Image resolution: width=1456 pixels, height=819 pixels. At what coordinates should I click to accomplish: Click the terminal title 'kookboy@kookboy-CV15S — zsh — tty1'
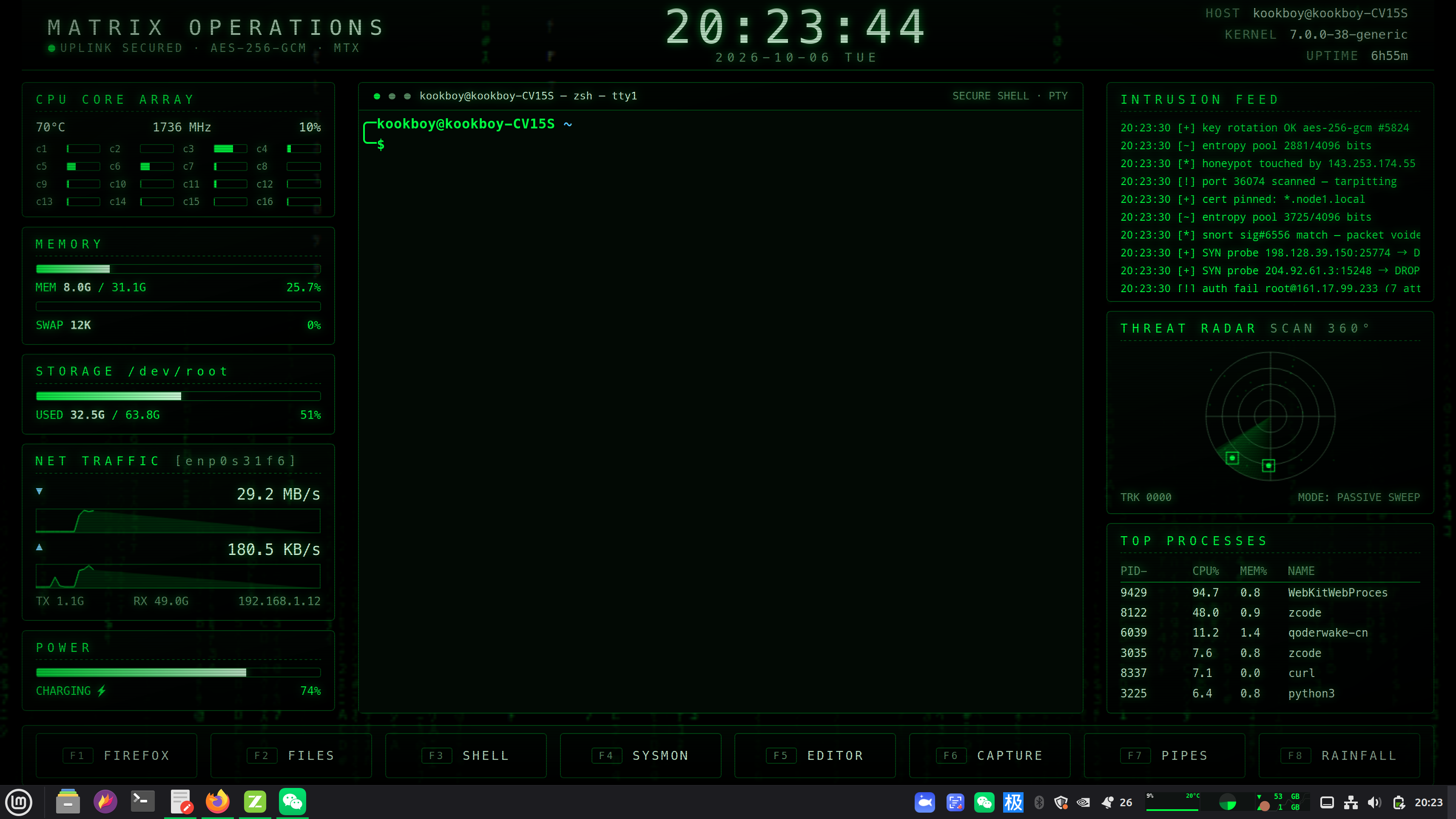click(x=528, y=96)
